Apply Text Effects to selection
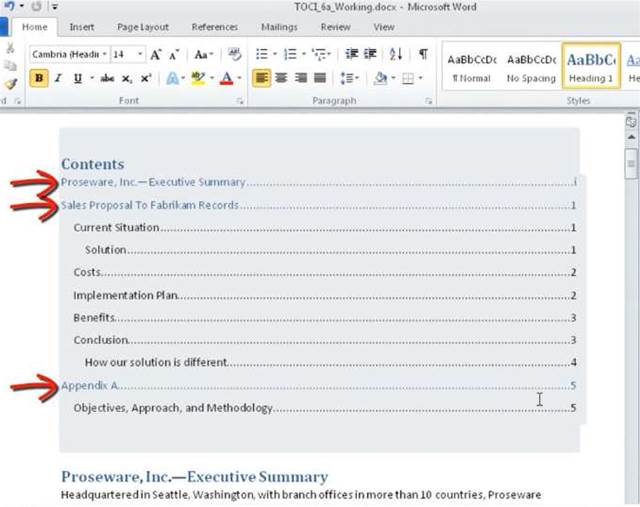The width and height of the screenshot is (640, 507). click(x=173, y=78)
